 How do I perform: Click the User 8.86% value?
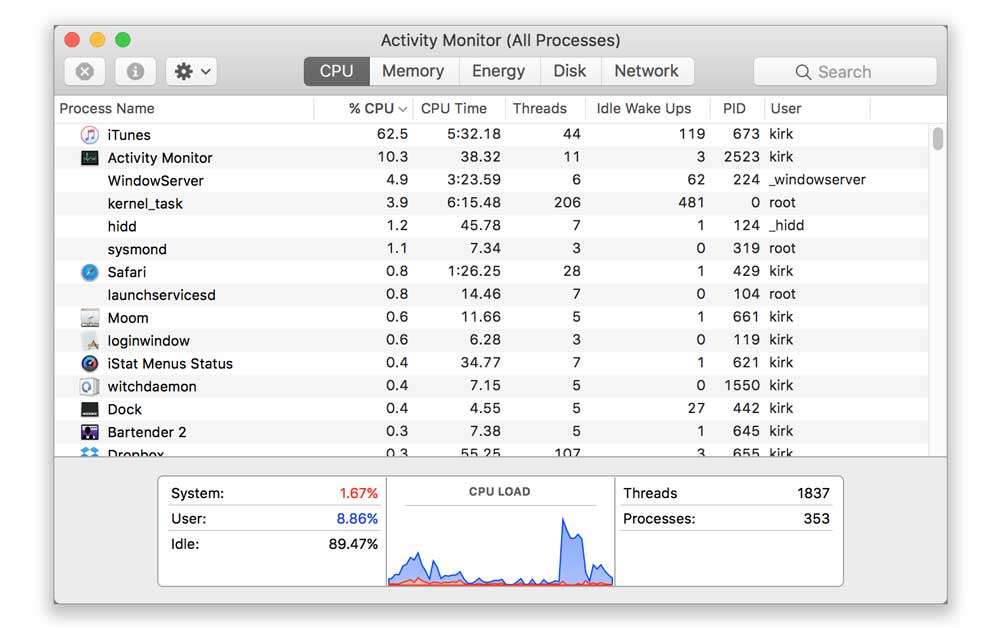(357, 519)
